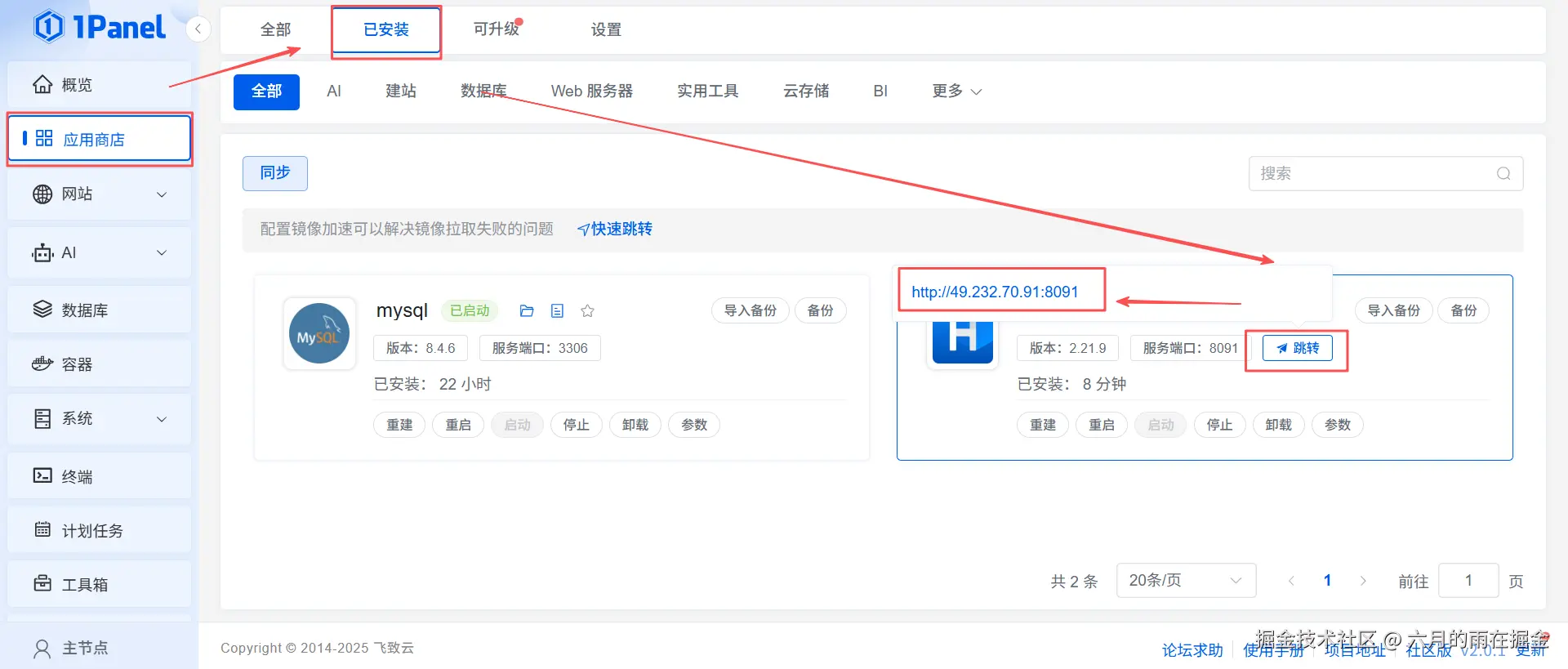
Task: Click mysql 卸载 button
Action: (635, 425)
